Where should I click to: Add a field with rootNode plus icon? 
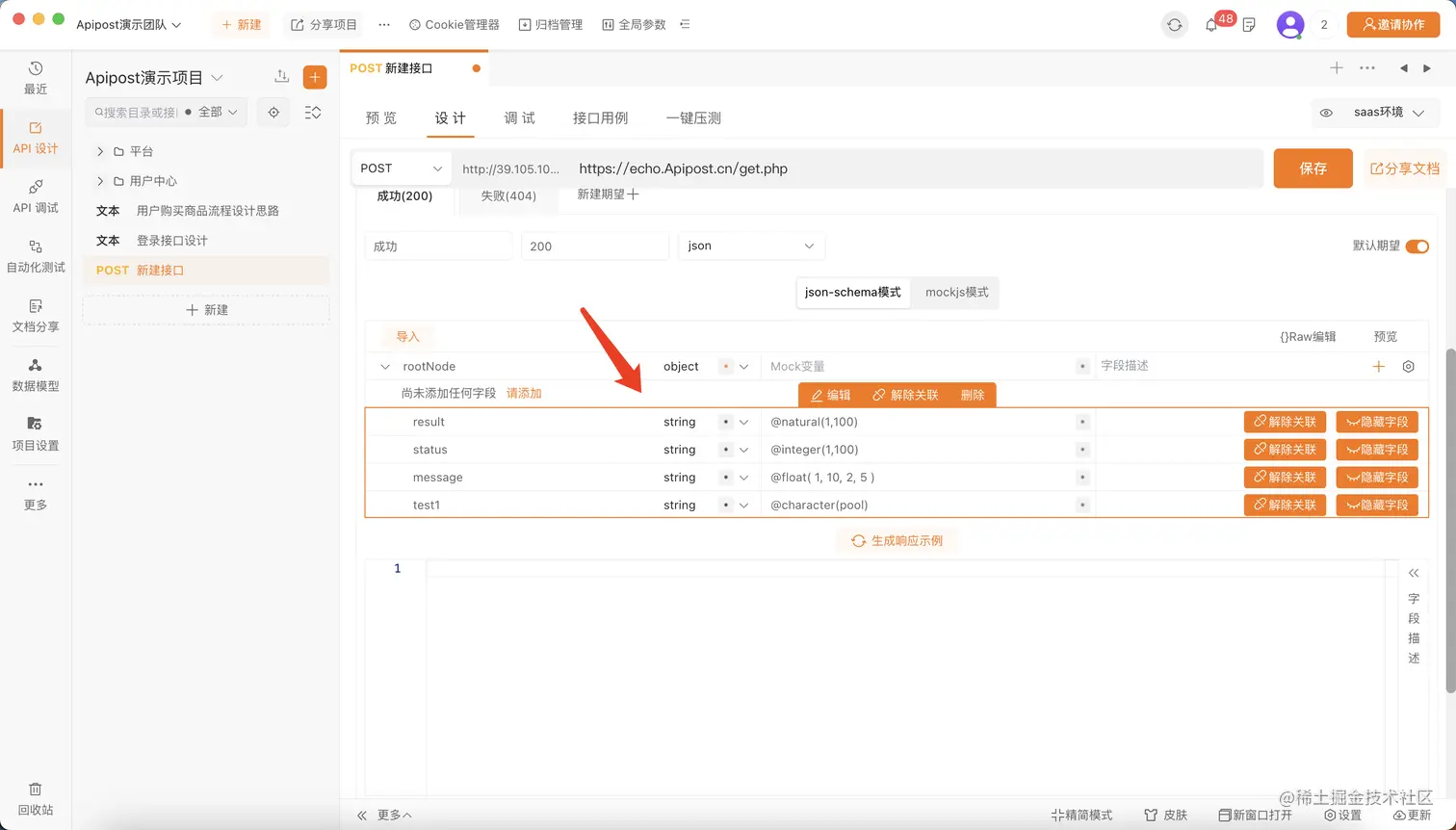(1379, 366)
